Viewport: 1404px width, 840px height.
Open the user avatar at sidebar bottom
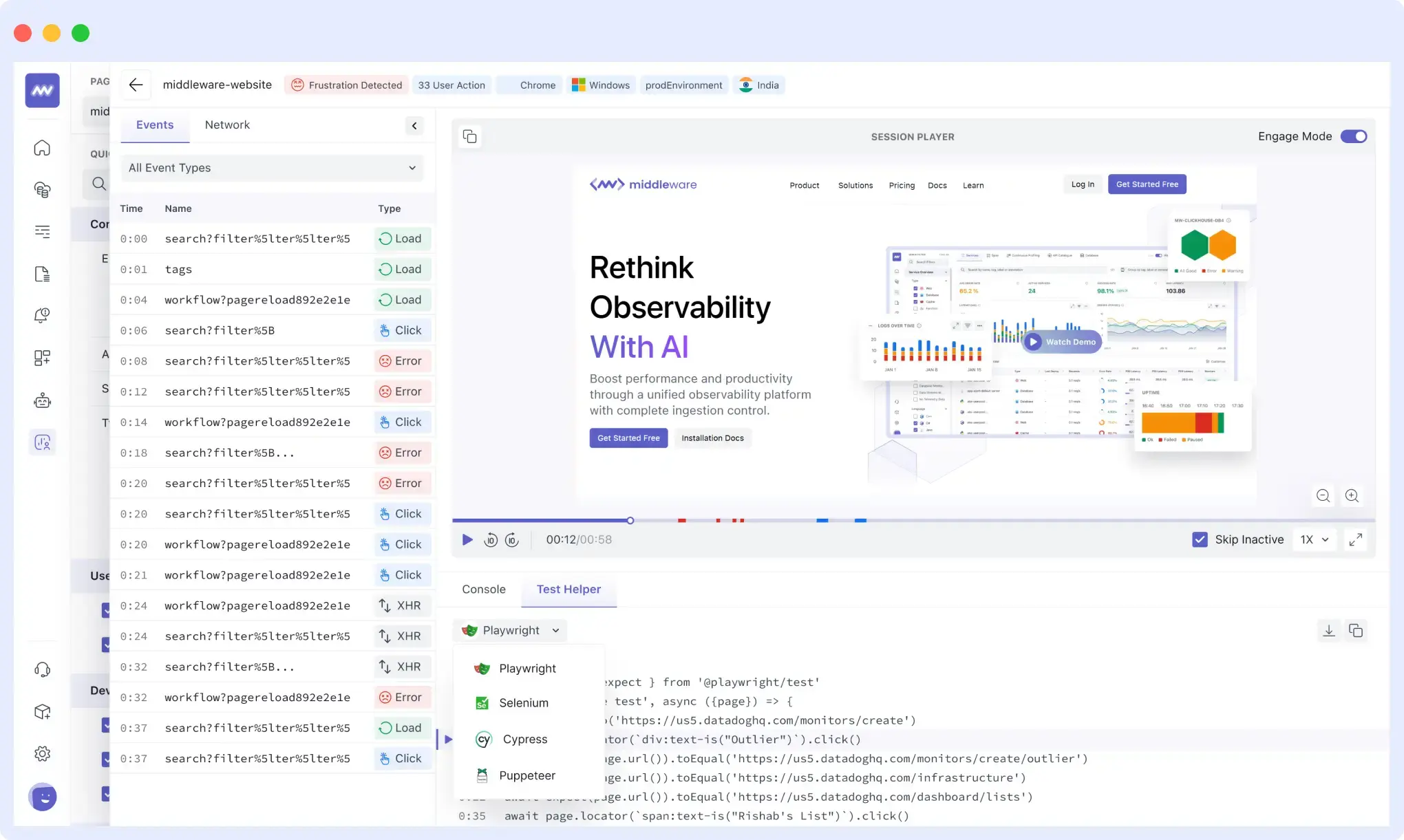[43, 797]
